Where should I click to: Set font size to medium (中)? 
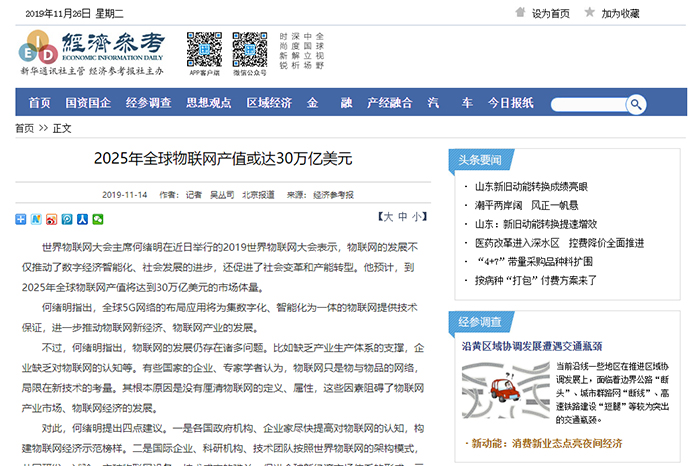click(x=402, y=217)
